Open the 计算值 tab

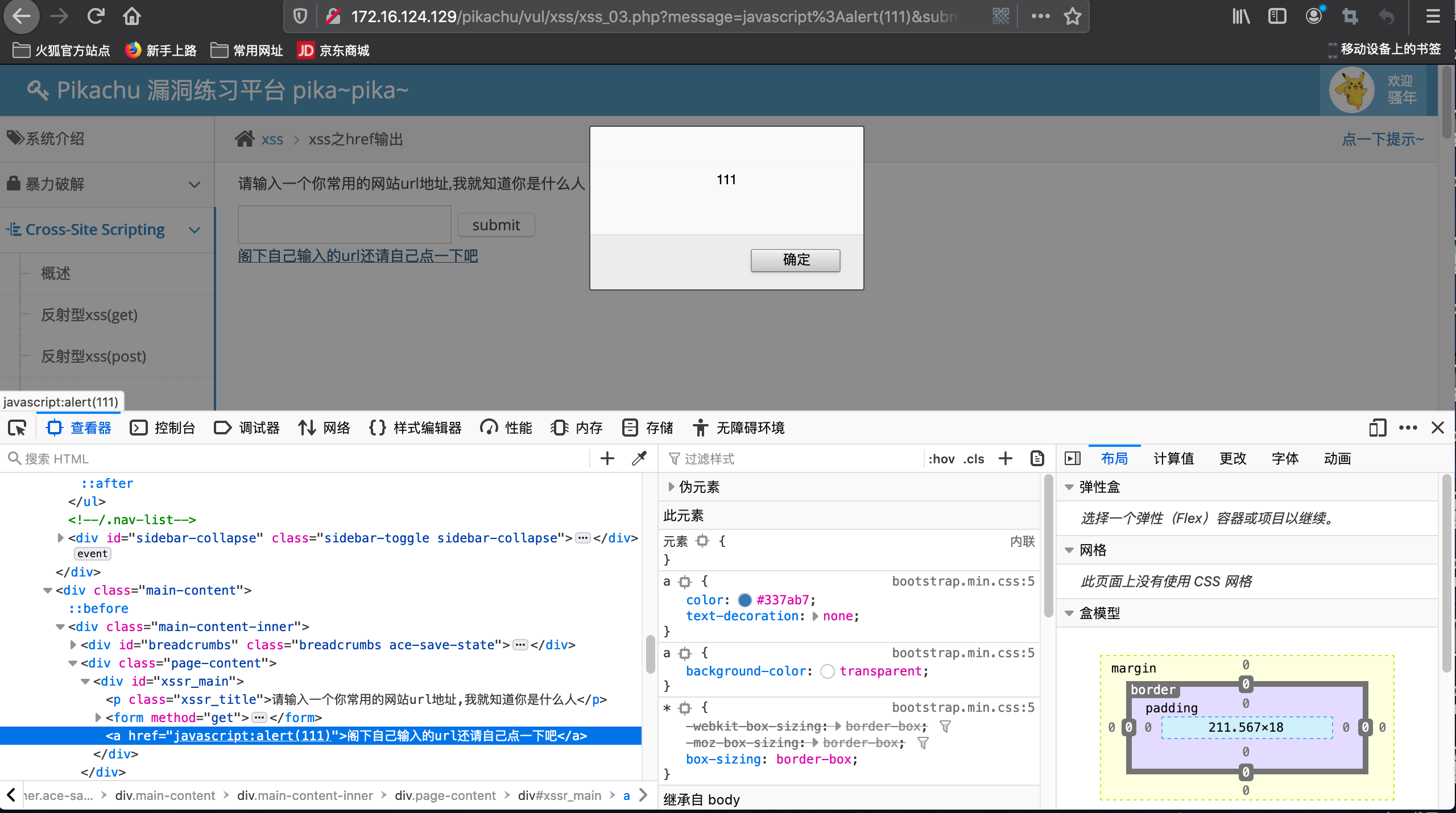click(1173, 458)
